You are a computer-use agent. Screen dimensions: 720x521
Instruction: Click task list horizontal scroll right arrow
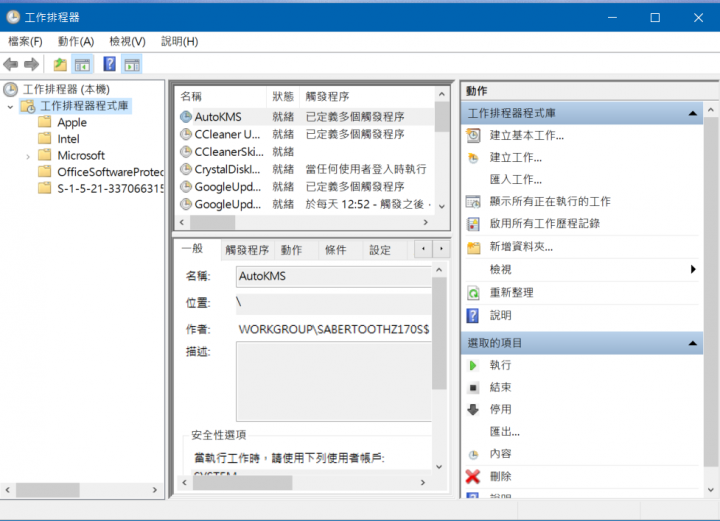426,223
